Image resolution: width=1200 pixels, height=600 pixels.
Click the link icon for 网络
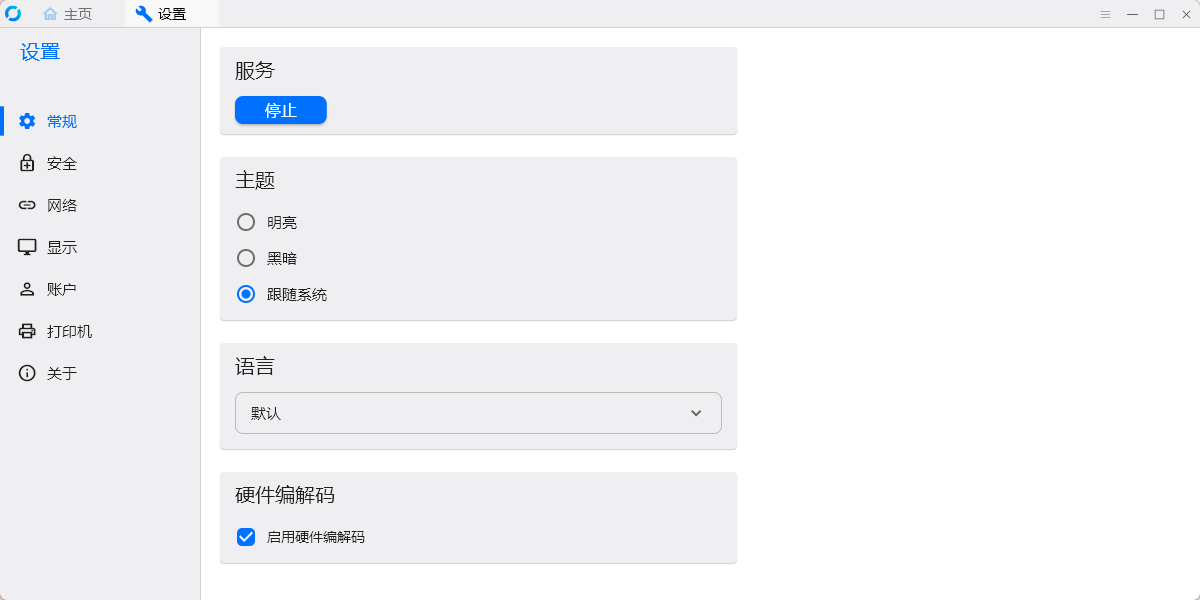click(x=27, y=205)
